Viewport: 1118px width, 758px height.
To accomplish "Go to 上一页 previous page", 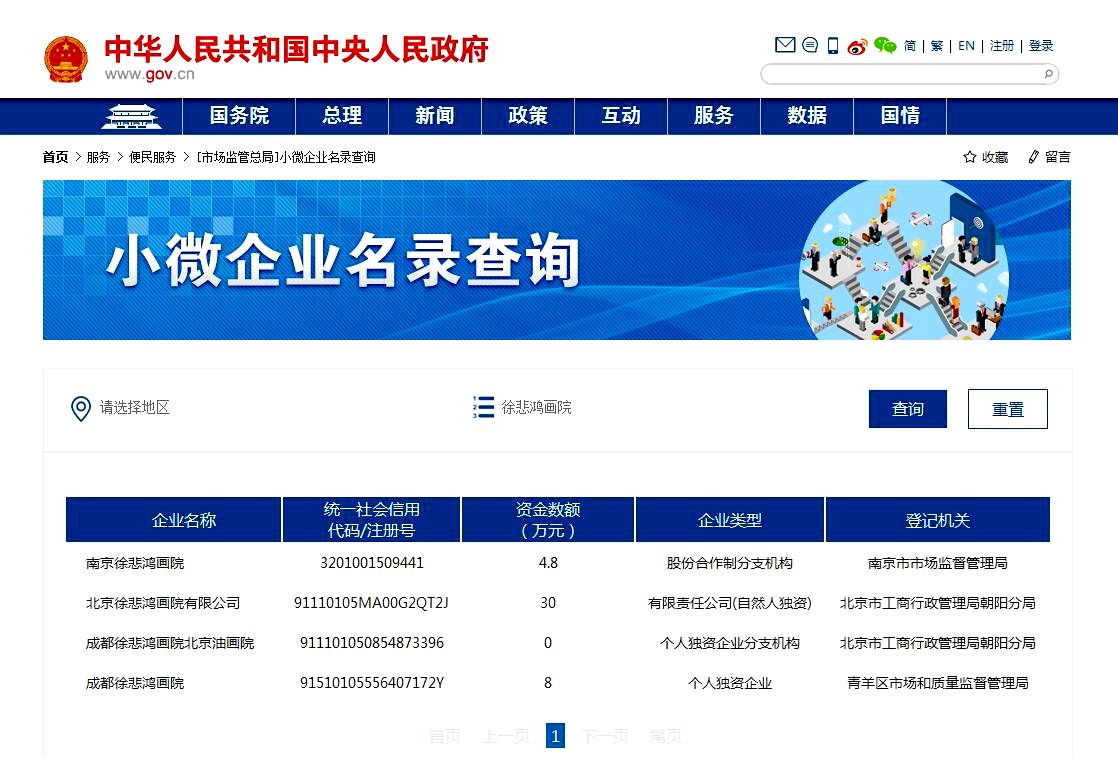I will tap(506, 736).
